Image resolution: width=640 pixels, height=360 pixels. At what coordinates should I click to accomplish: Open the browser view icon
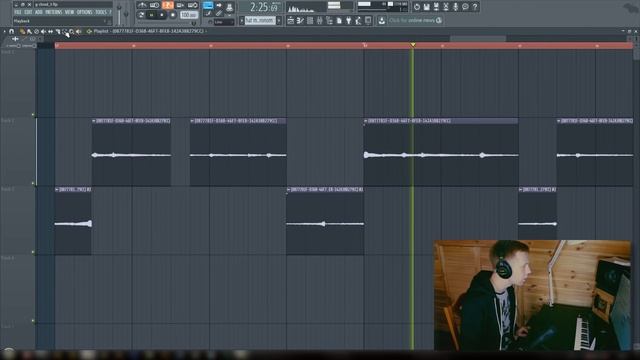coord(329,20)
